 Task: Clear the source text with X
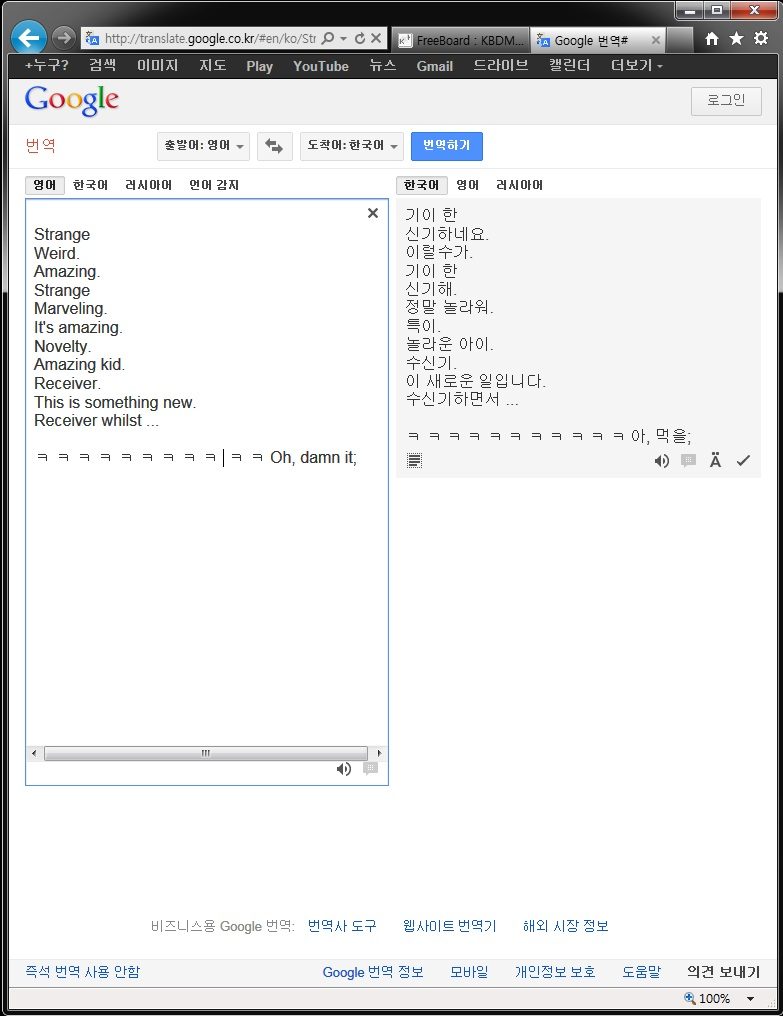coord(373,213)
